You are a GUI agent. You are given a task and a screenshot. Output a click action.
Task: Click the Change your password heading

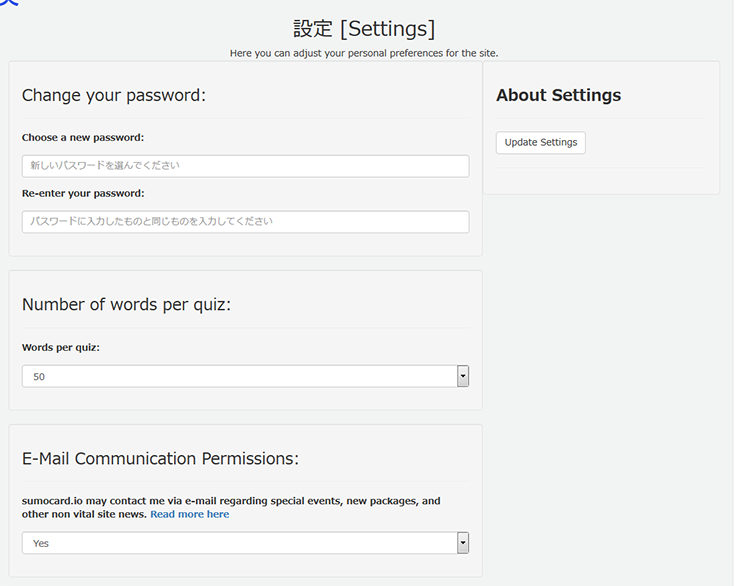[x=114, y=96]
